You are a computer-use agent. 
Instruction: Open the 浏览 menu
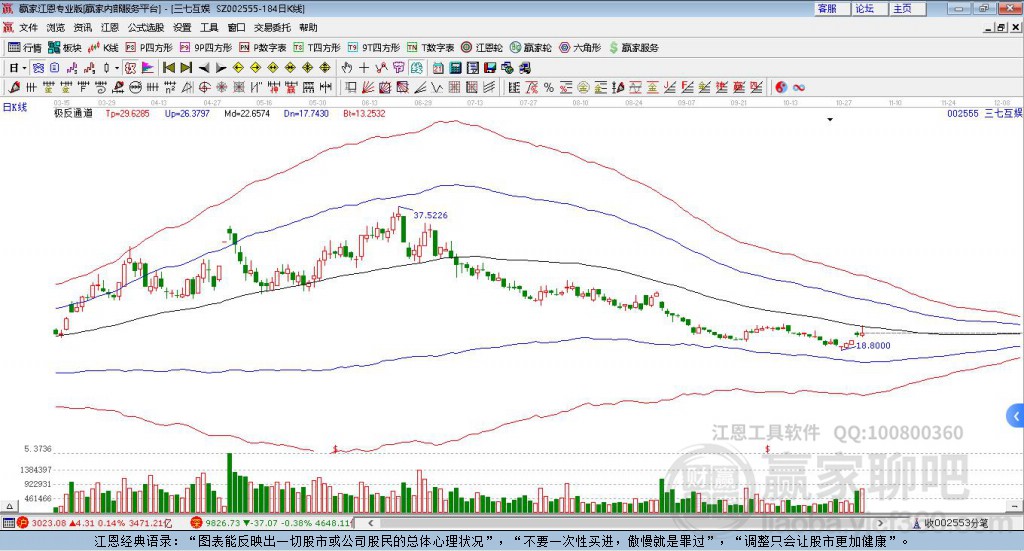pyautogui.click(x=56, y=27)
